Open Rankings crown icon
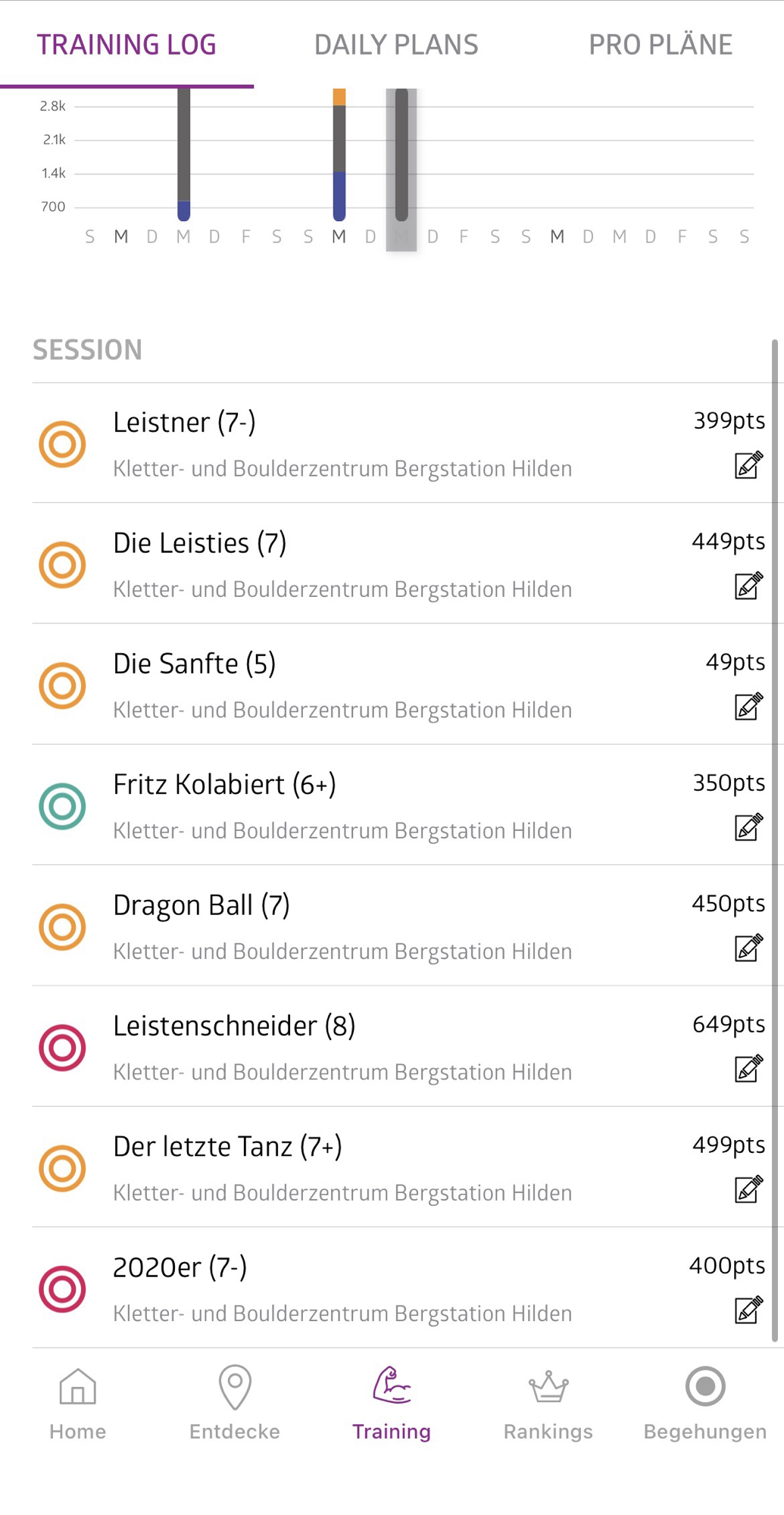Viewport: 784px width, 1515px height. (x=548, y=1388)
